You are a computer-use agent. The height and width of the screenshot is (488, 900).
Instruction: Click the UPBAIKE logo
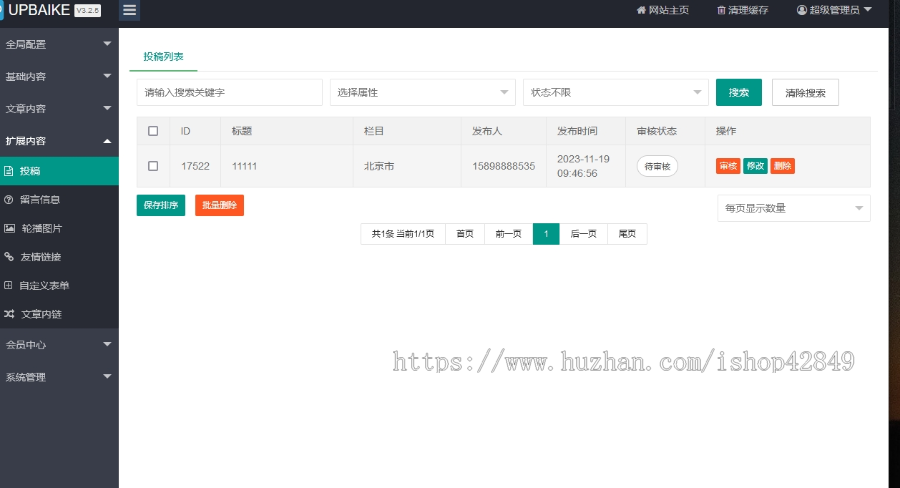pos(39,10)
